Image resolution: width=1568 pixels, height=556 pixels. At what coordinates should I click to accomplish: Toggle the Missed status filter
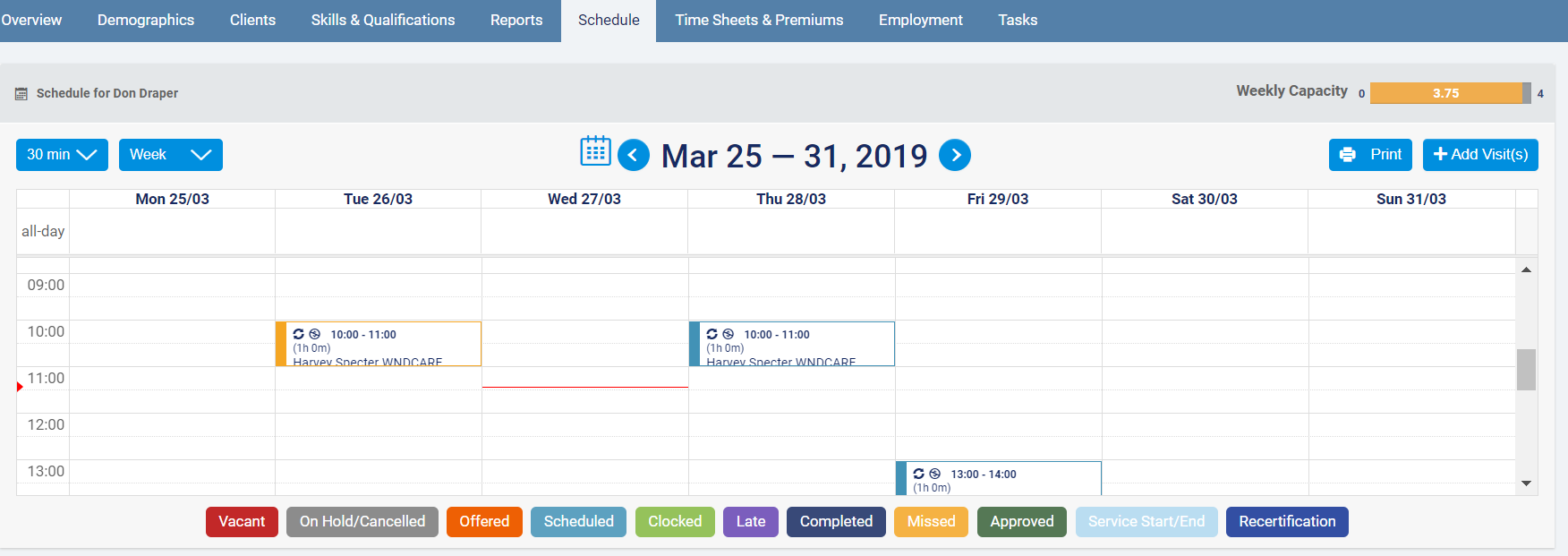pos(931,522)
